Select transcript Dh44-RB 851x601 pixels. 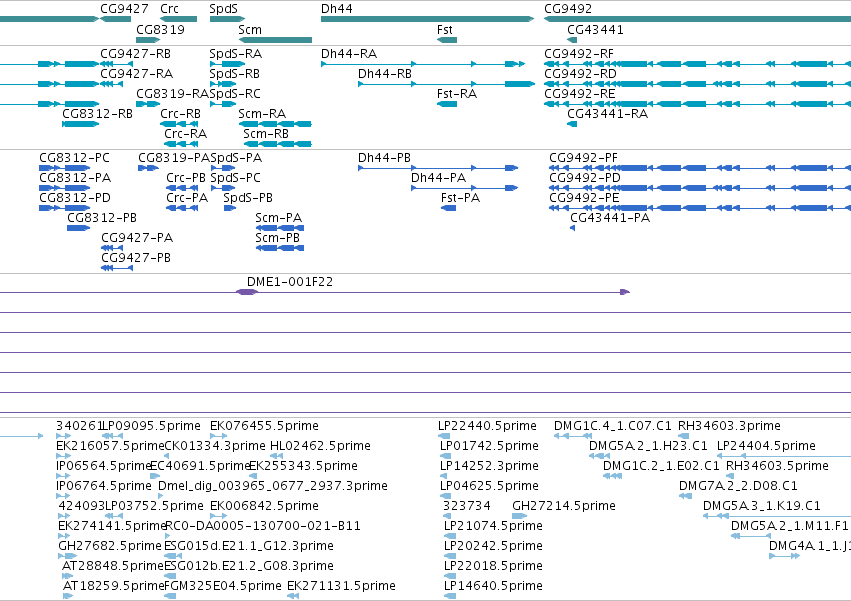[446, 84]
